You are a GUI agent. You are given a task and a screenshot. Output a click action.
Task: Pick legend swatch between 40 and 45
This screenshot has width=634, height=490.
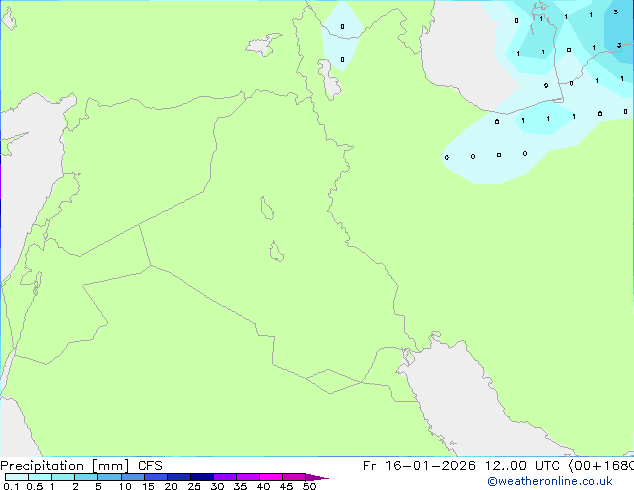(271, 477)
